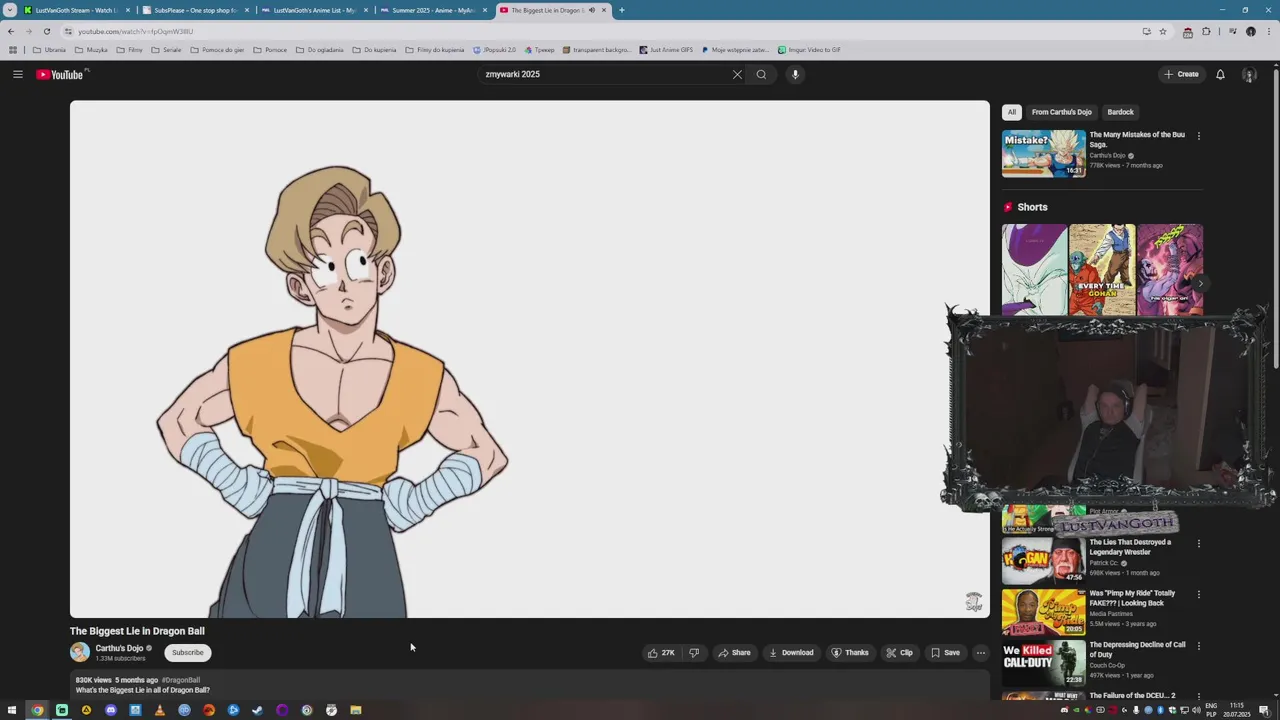
Task: Open Windows Start menu
Action: coord(12,710)
